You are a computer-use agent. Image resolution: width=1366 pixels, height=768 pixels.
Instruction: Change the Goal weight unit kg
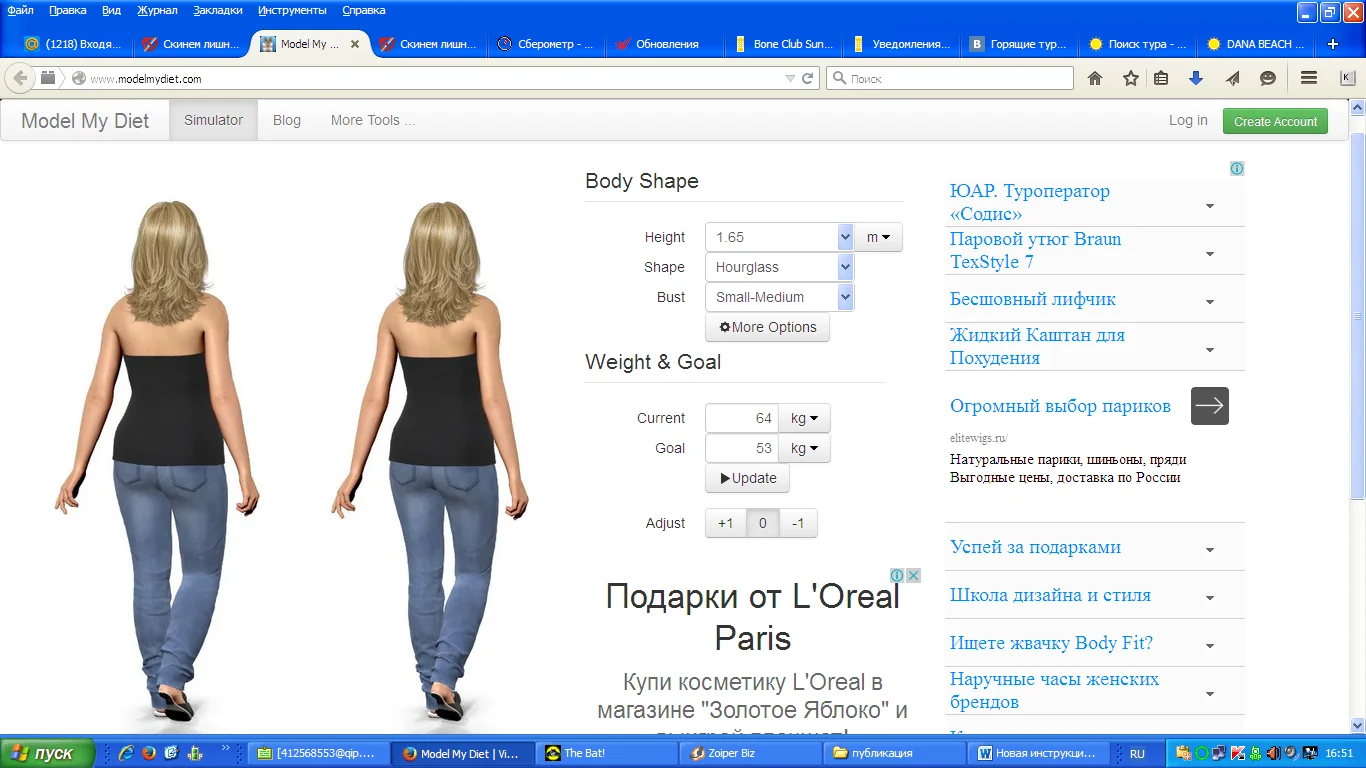[x=804, y=448]
